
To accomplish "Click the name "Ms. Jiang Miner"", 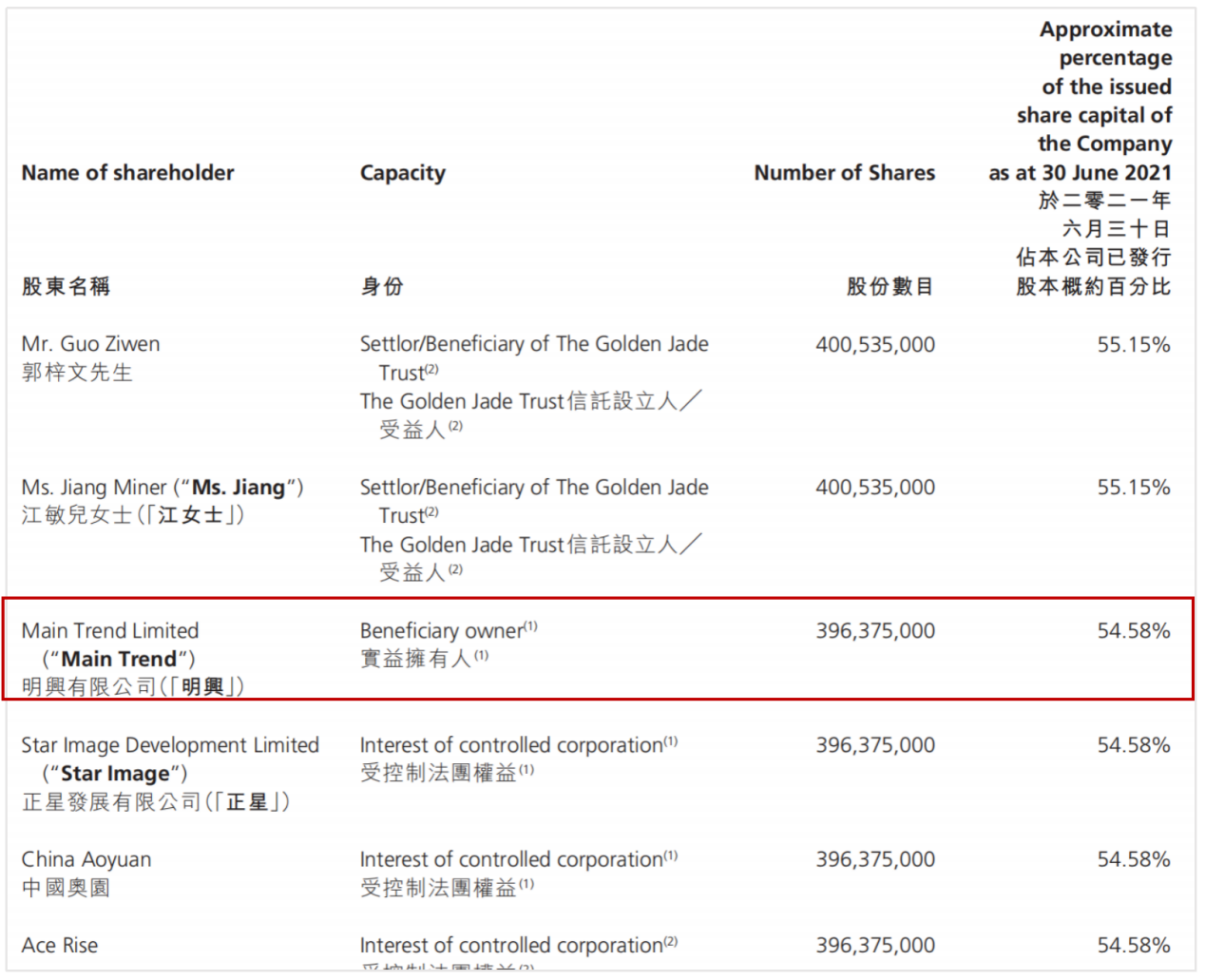I will pyautogui.click(x=94, y=487).
